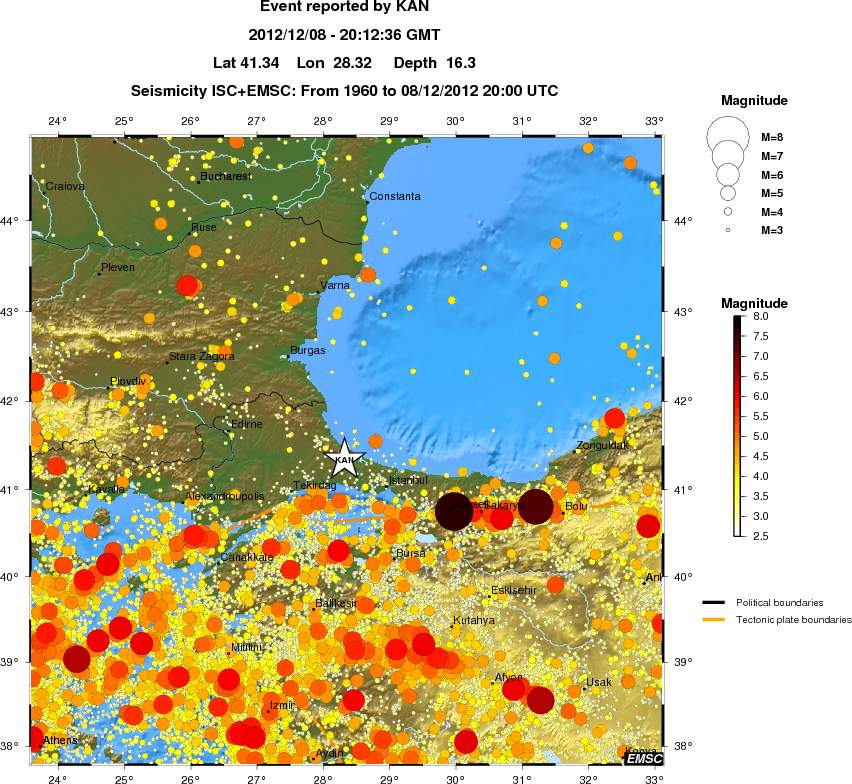Viewport: 852px width, 784px height.
Task: Click the Plovdiv city label
Action: point(128,381)
